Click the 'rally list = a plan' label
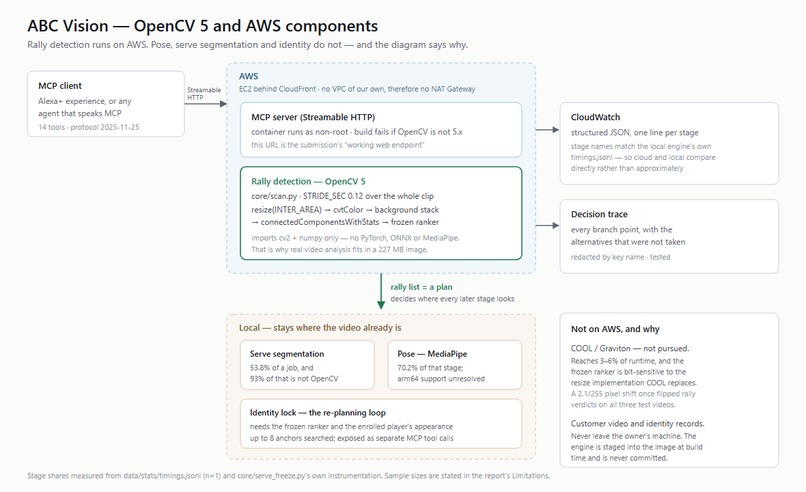This screenshot has height=492, width=806. (421, 287)
